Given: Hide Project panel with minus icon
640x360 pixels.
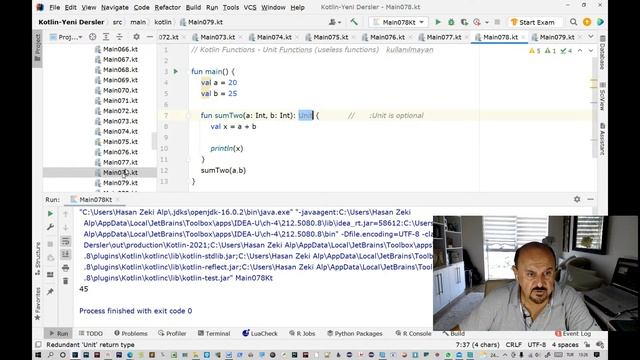Looking at the screenshot, I should 150,37.
